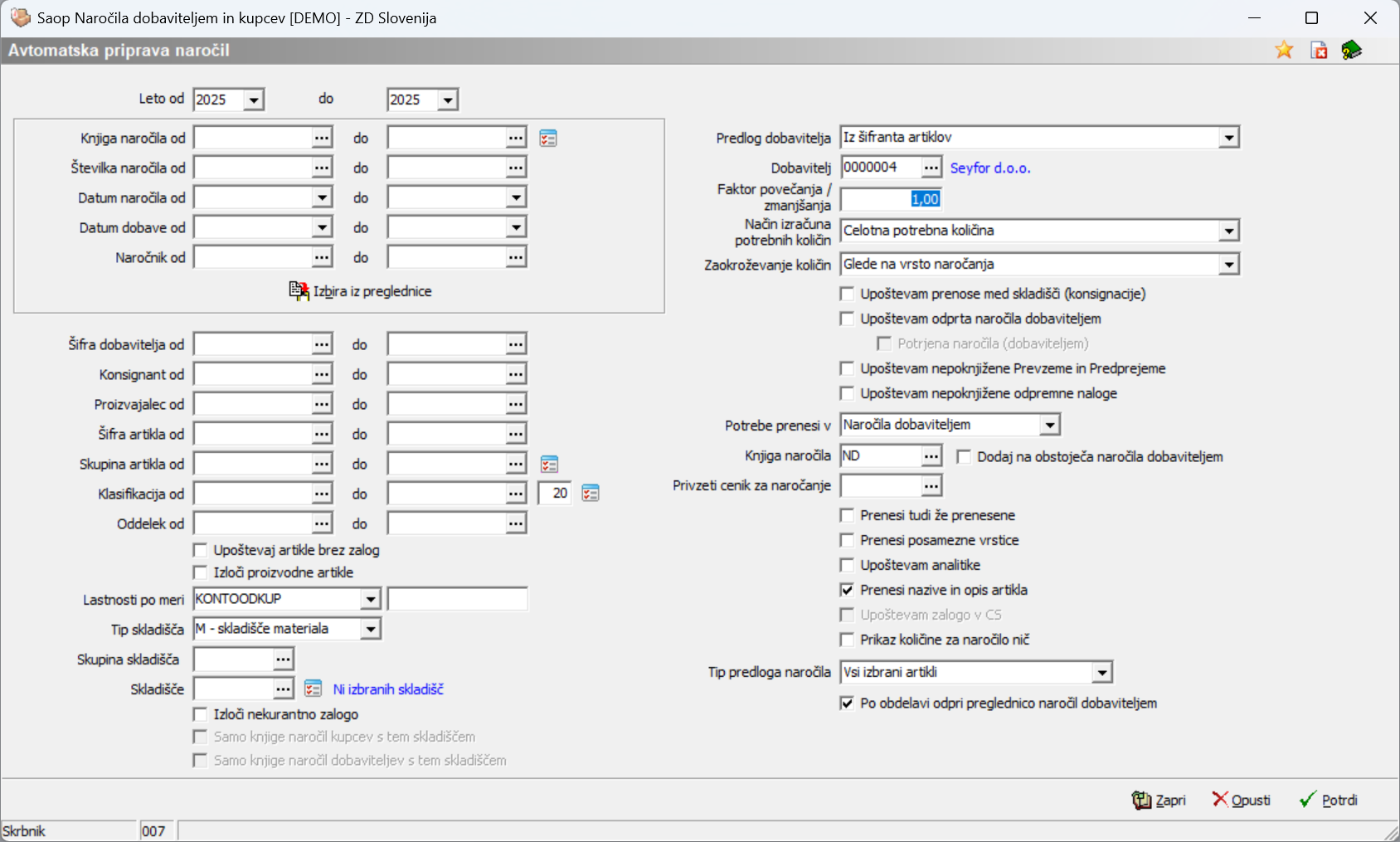This screenshot has width=1400, height=842.
Task: Open lookup for Šifra artikla od
Action: pos(322,434)
